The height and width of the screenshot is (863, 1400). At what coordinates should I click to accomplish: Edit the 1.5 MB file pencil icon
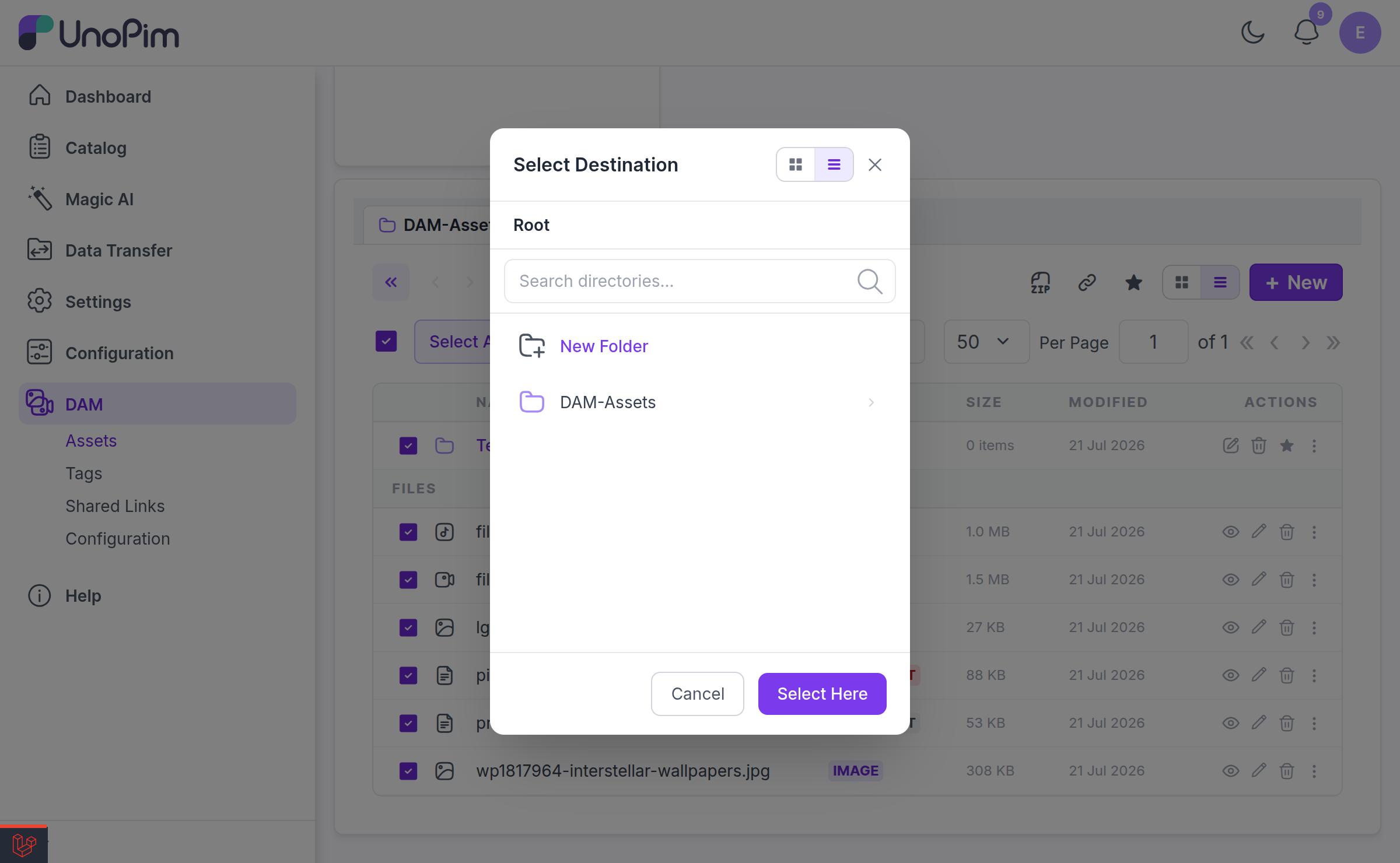[1259, 580]
